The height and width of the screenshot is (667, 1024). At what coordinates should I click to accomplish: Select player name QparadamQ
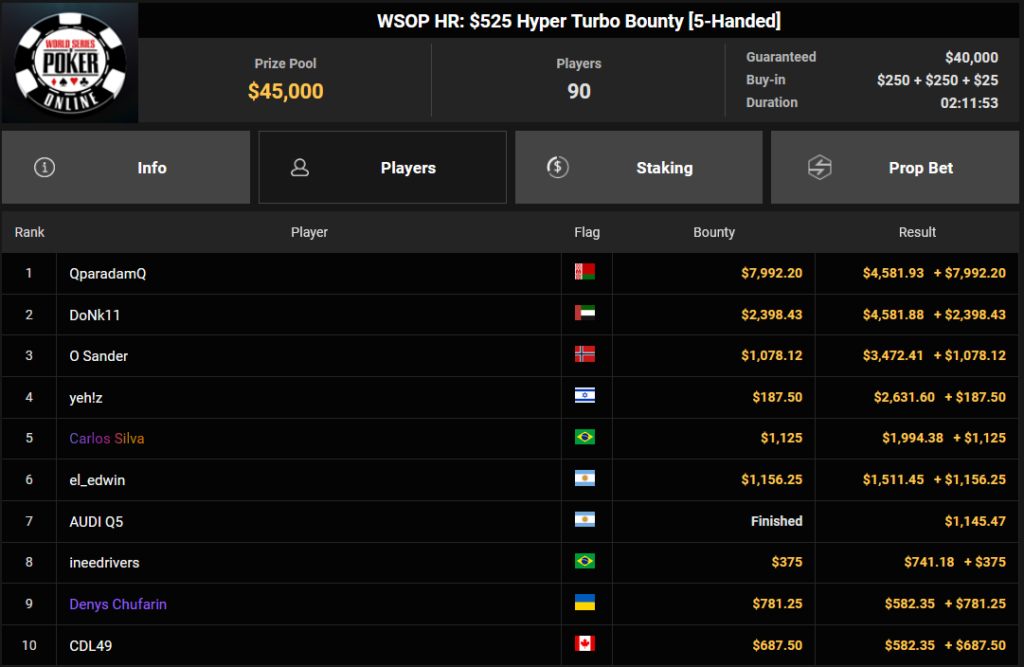coord(108,274)
